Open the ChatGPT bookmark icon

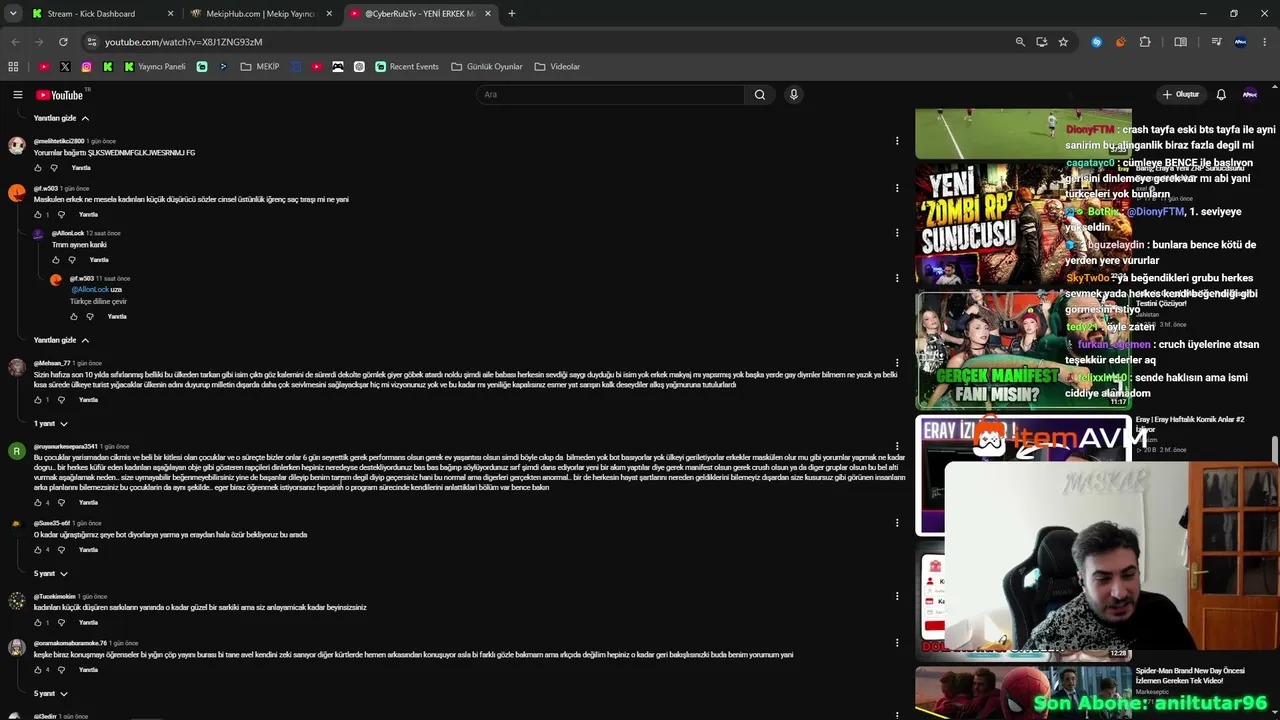[359, 67]
